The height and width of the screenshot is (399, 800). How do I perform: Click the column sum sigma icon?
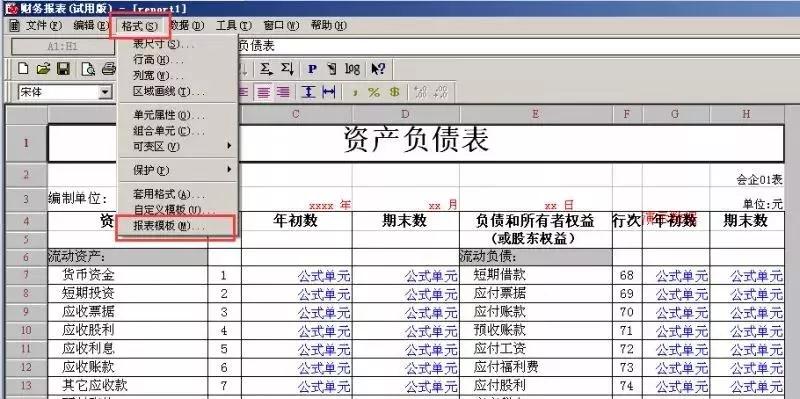point(287,68)
